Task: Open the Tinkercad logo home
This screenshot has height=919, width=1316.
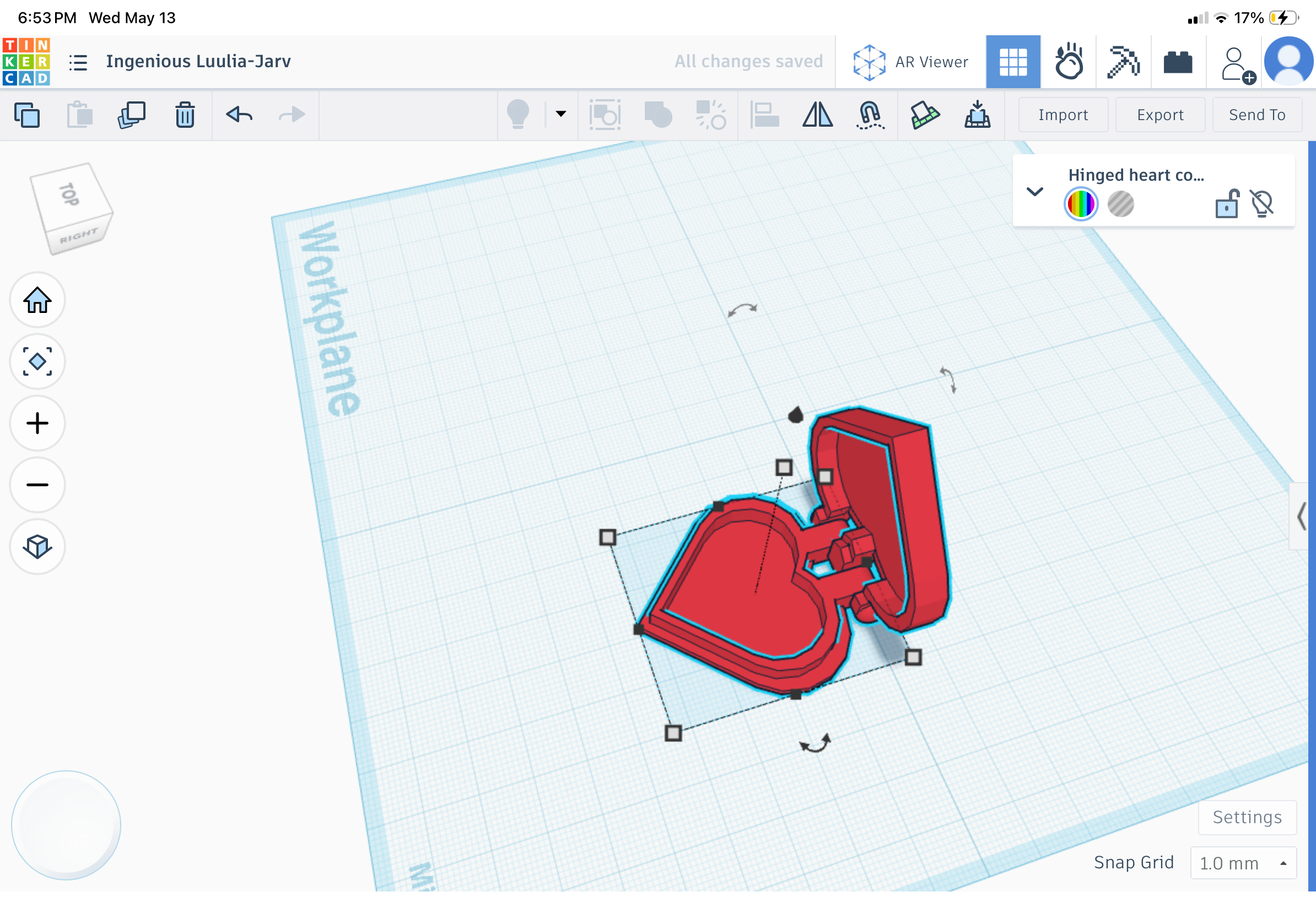Action: coord(26,62)
